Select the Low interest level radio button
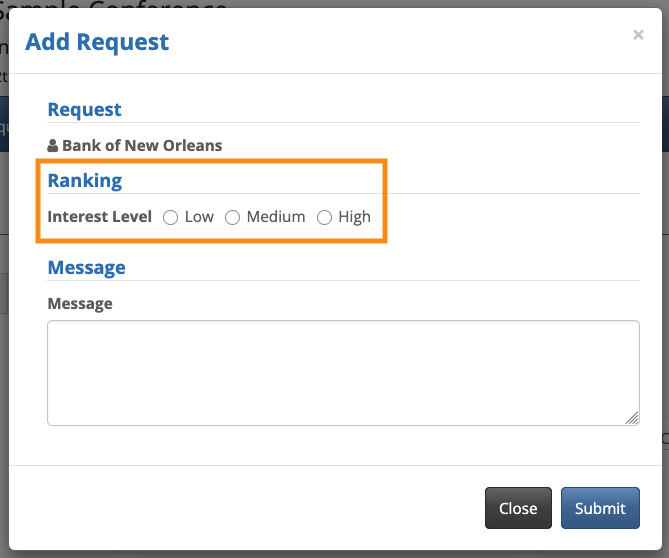This screenshot has width=669, height=558. 170,217
